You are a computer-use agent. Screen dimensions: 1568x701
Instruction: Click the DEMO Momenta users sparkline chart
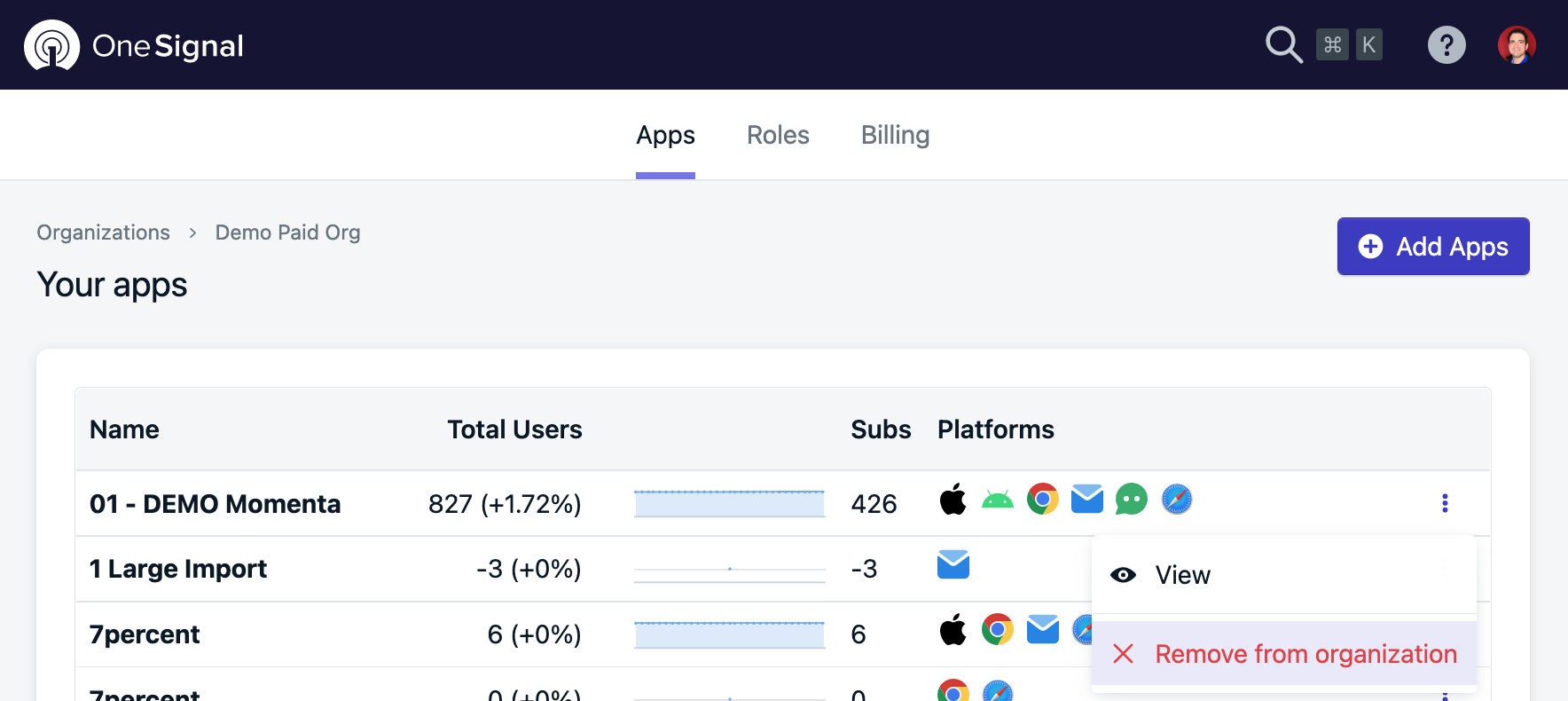pyautogui.click(x=730, y=503)
